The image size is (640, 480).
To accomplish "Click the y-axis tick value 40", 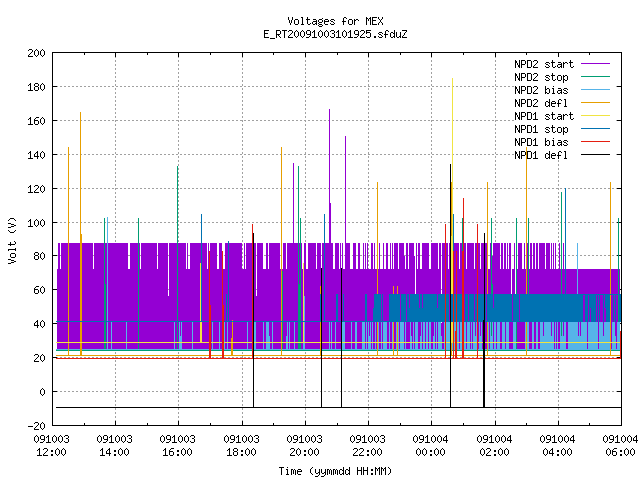I will 39,324.
